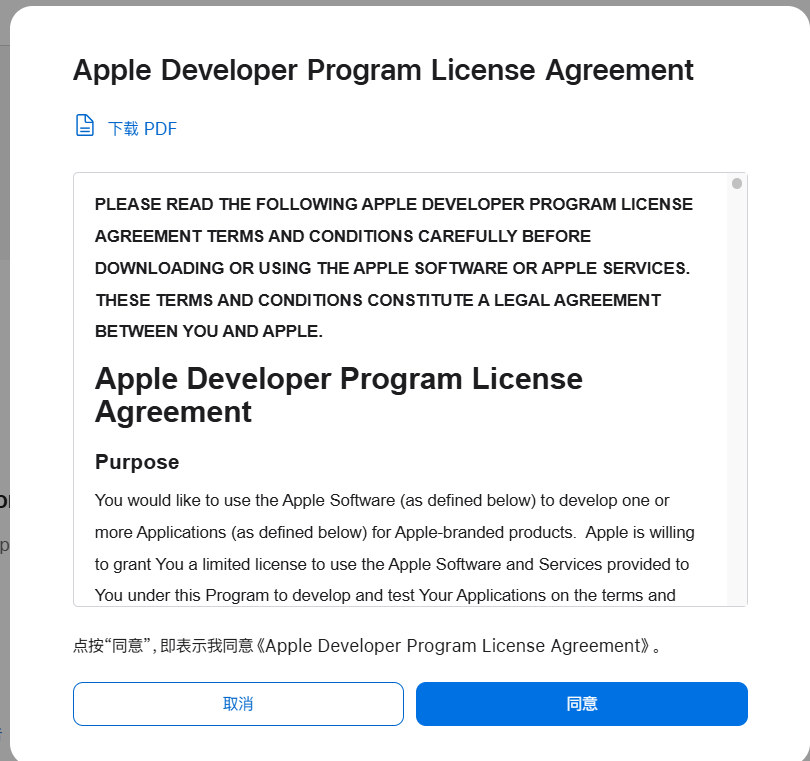Click the large agreement heading inside the text box

[338, 395]
